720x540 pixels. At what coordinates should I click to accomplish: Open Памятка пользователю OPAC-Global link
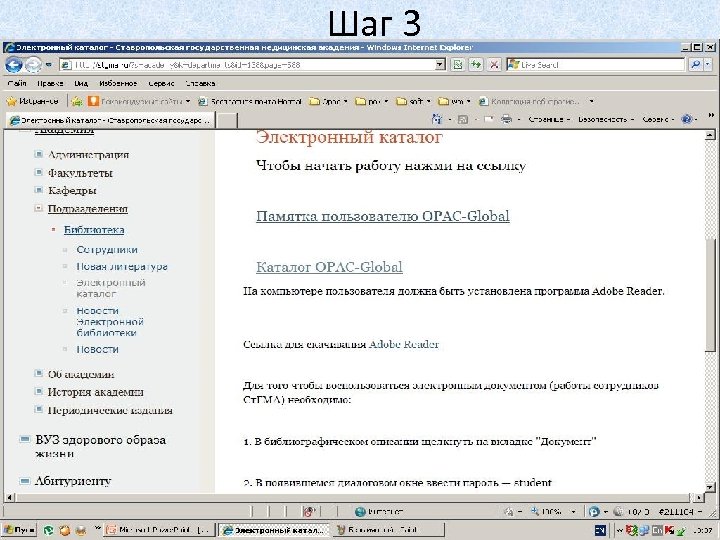[382, 216]
